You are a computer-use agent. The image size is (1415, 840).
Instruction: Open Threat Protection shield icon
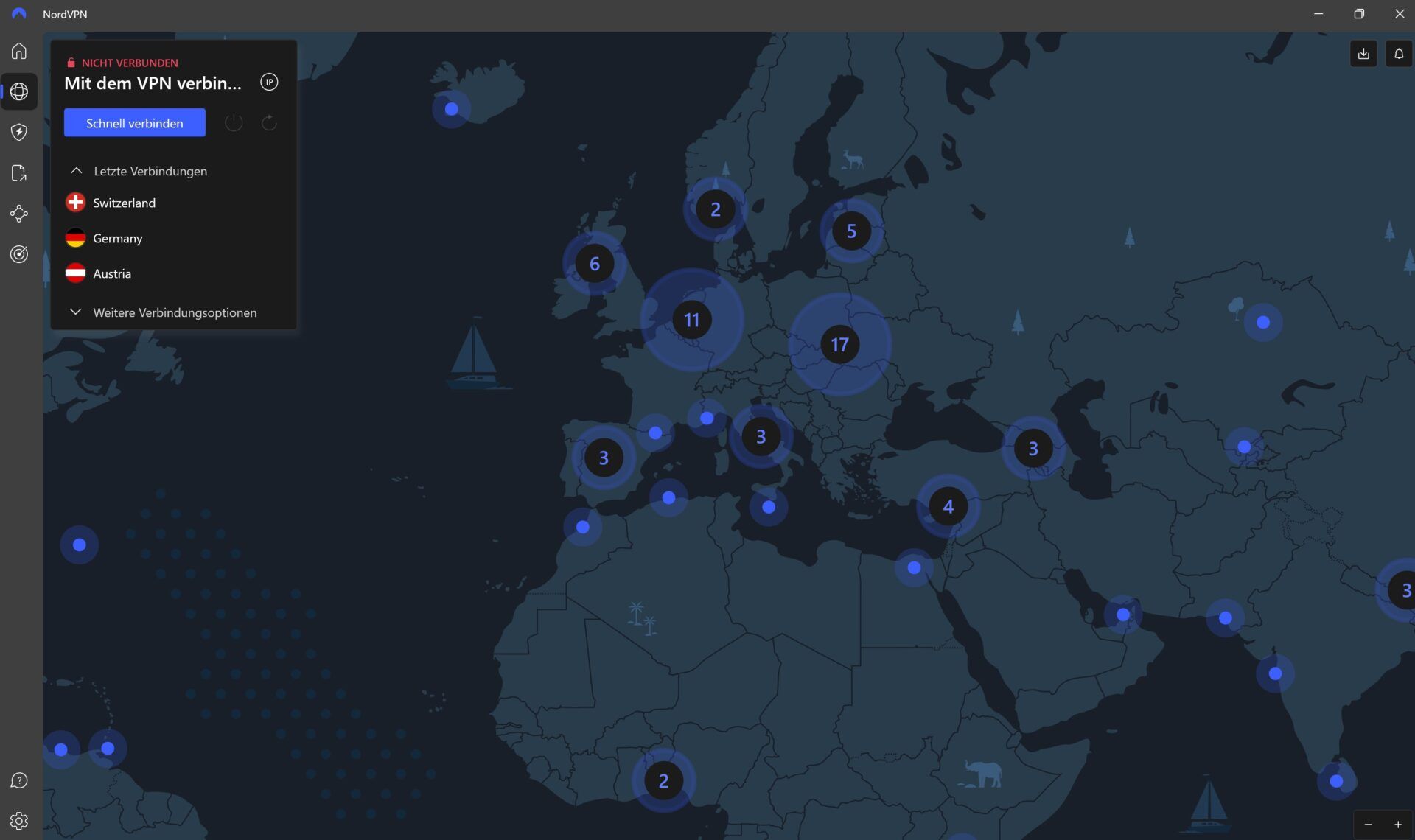coord(19,132)
